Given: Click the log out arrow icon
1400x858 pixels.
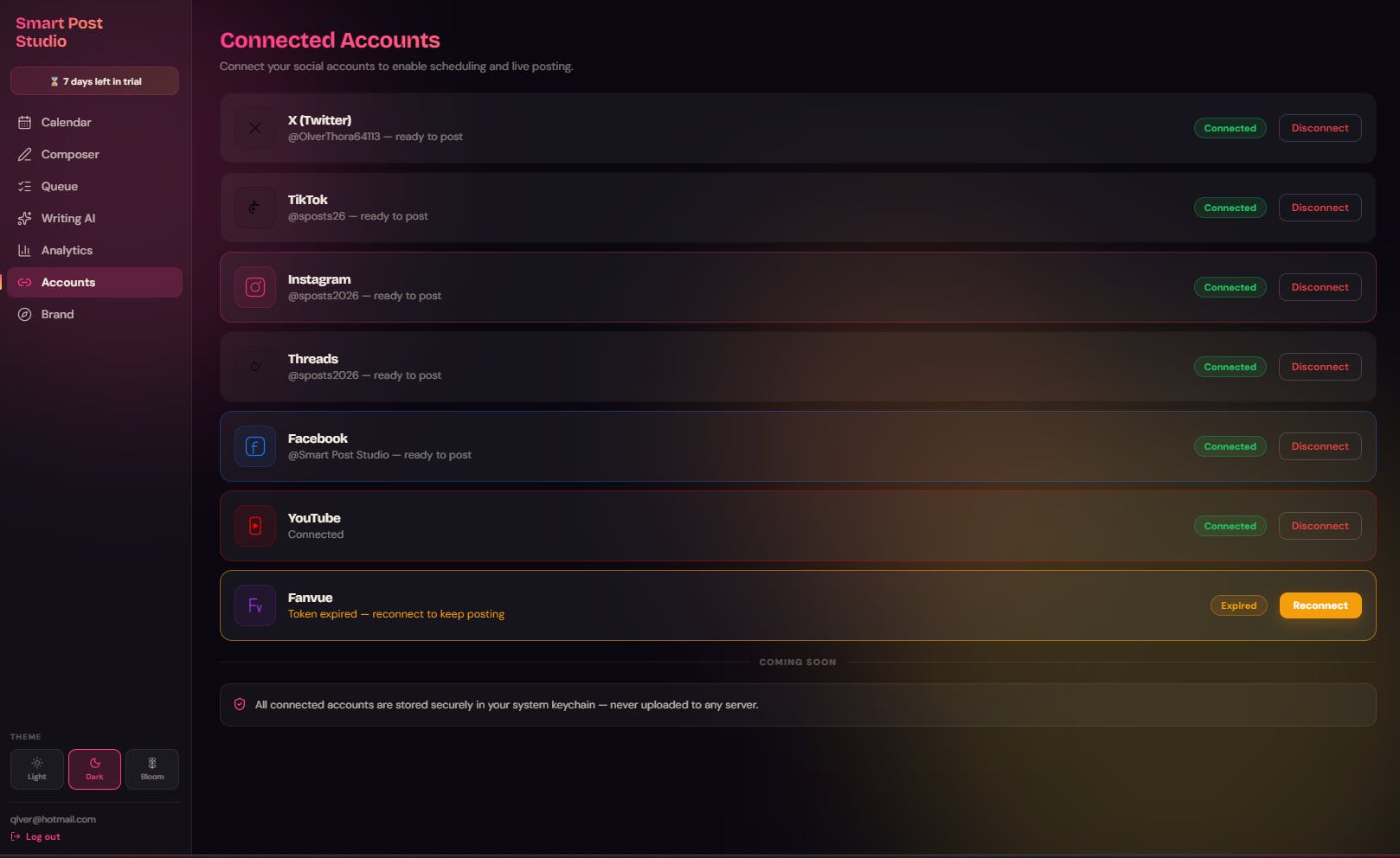Looking at the screenshot, I should tap(16, 836).
